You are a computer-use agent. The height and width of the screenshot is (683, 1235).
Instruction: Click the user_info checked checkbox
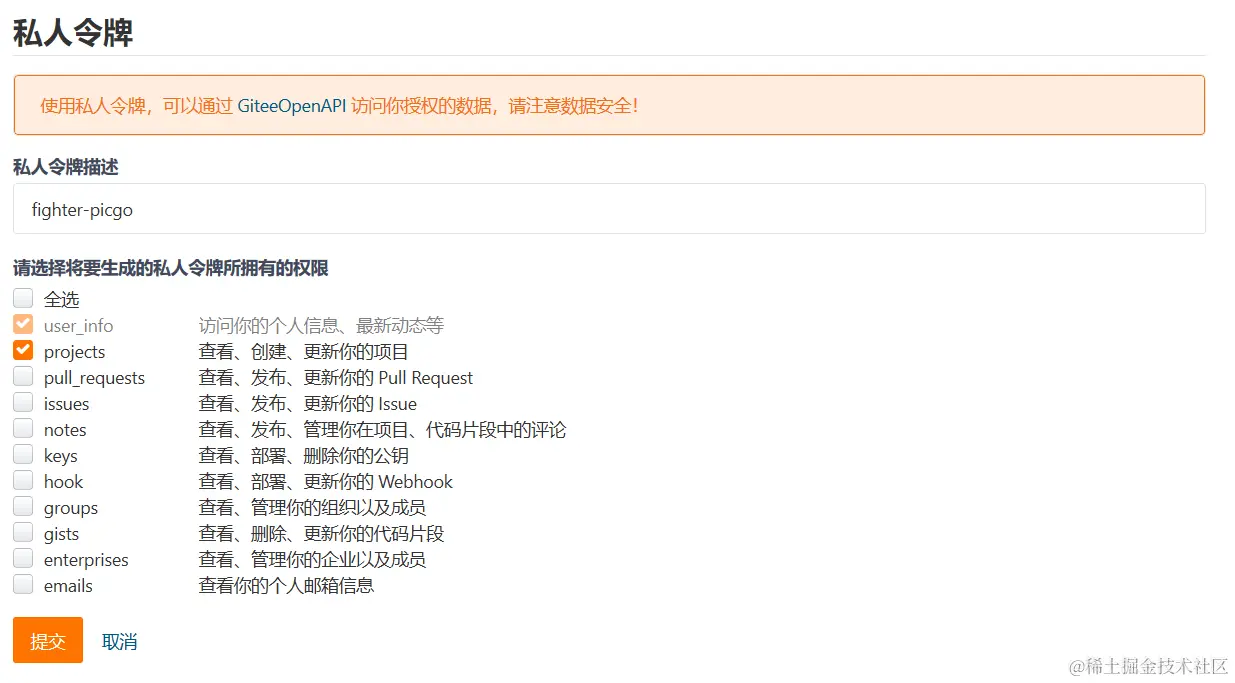(x=23, y=323)
